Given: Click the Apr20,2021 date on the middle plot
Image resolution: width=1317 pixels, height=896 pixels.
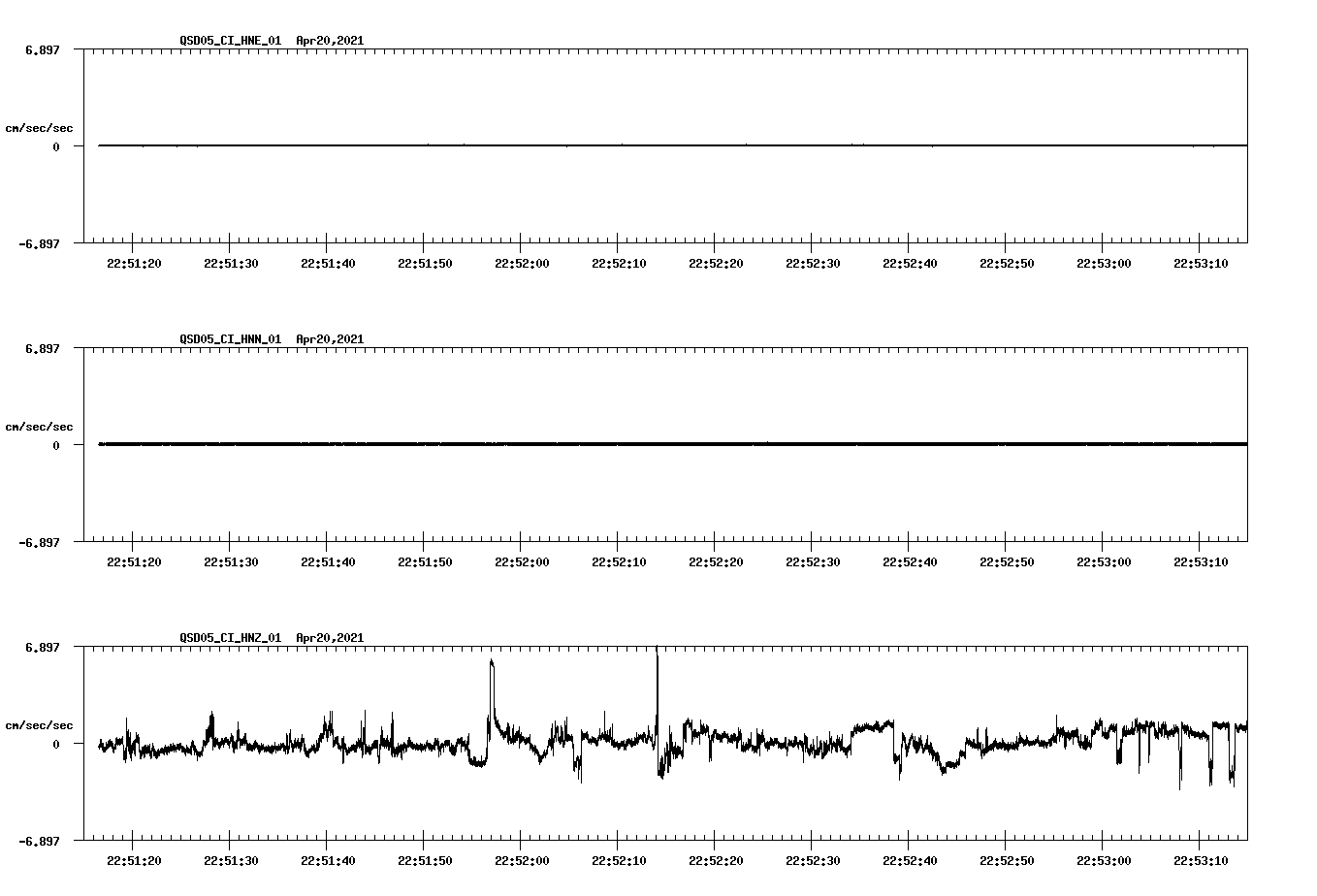Looking at the screenshot, I should 329,339.
